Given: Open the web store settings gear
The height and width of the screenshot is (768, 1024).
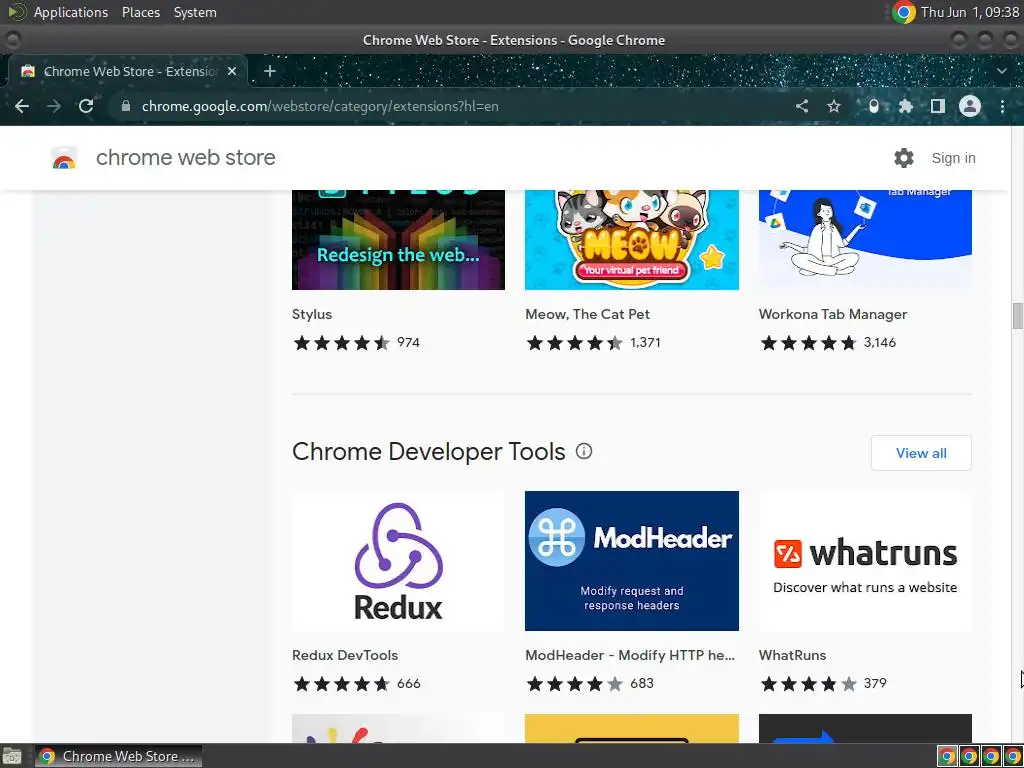Looking at the screenshot, I should [904, 157].
